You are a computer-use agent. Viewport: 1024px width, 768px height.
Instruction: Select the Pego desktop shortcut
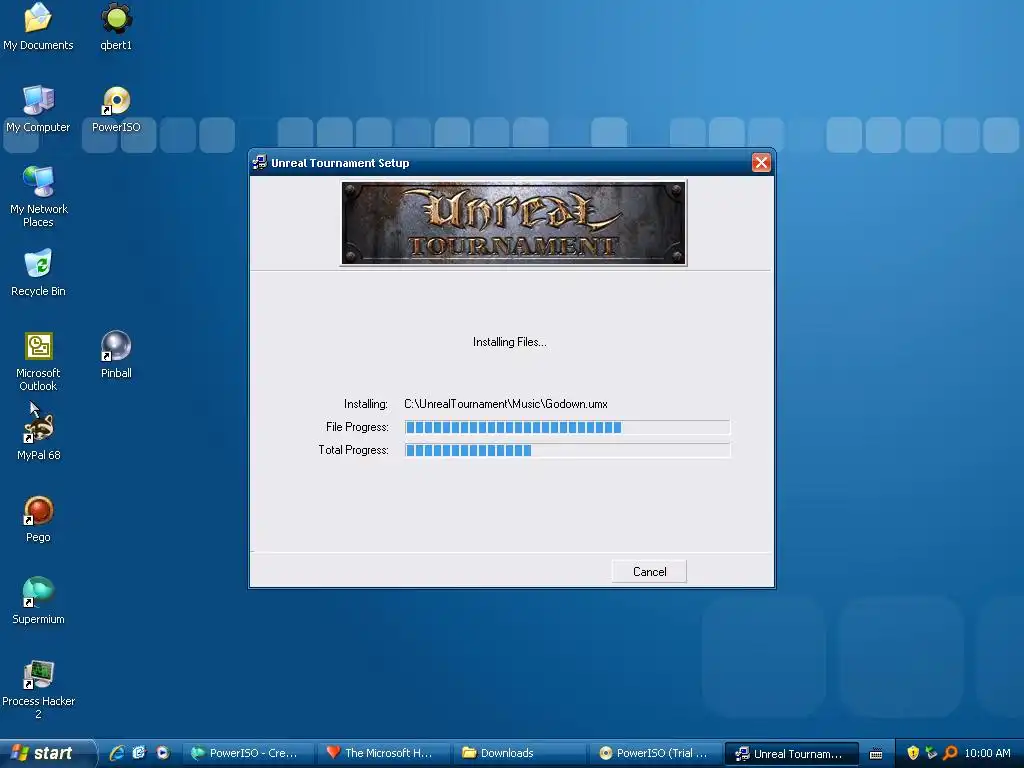click(x=38, y=519)
